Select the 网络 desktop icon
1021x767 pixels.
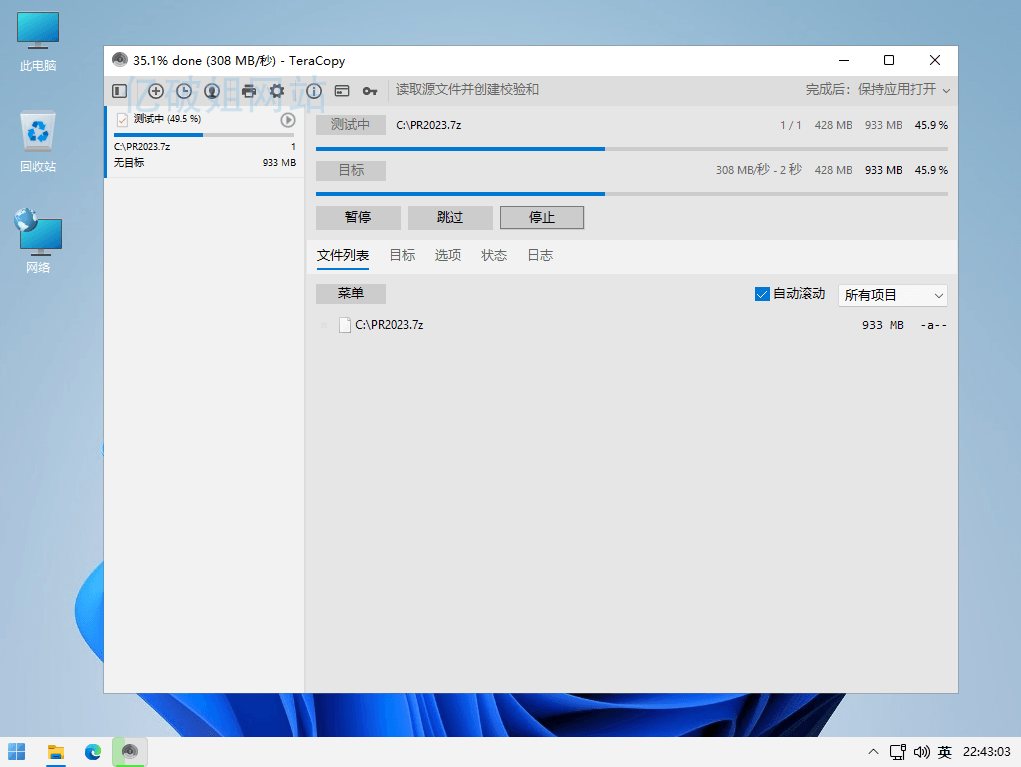point(38,242)
